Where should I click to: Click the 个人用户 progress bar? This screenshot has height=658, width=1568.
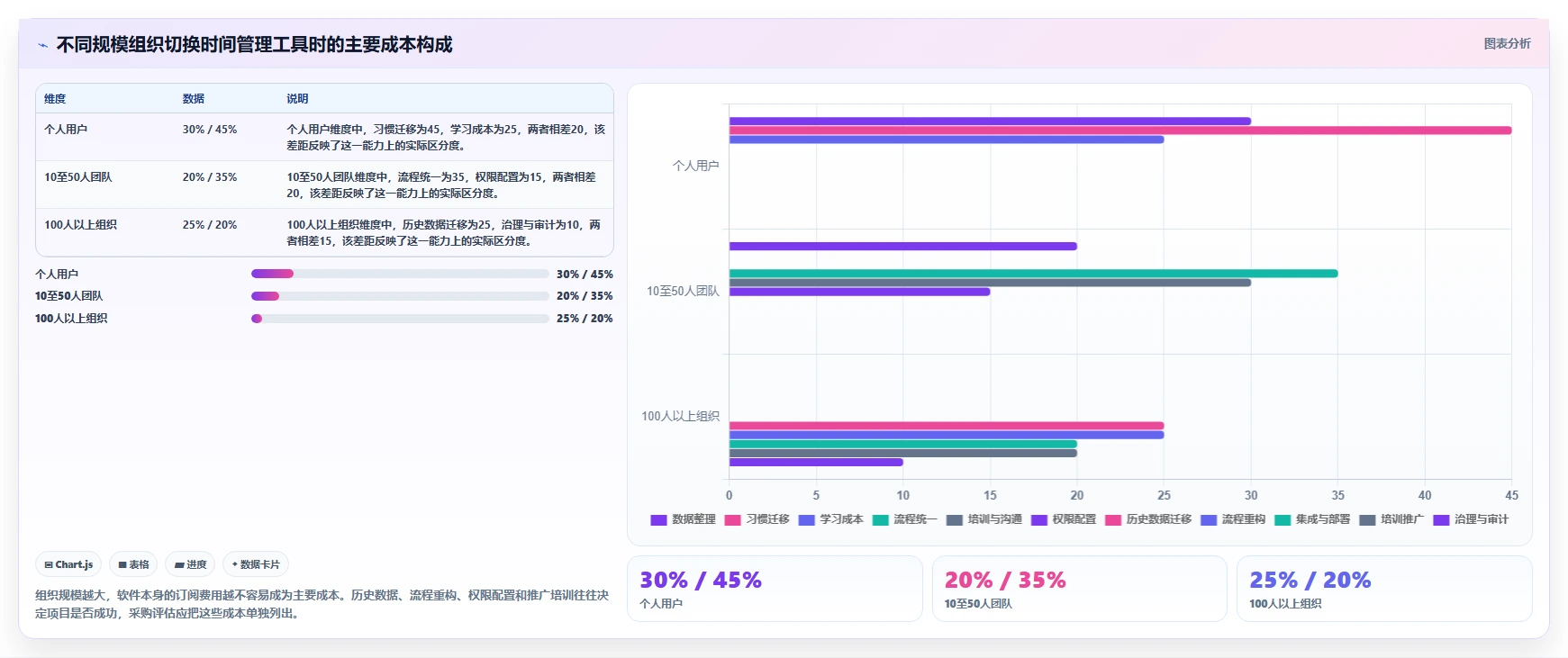(400, 274)
